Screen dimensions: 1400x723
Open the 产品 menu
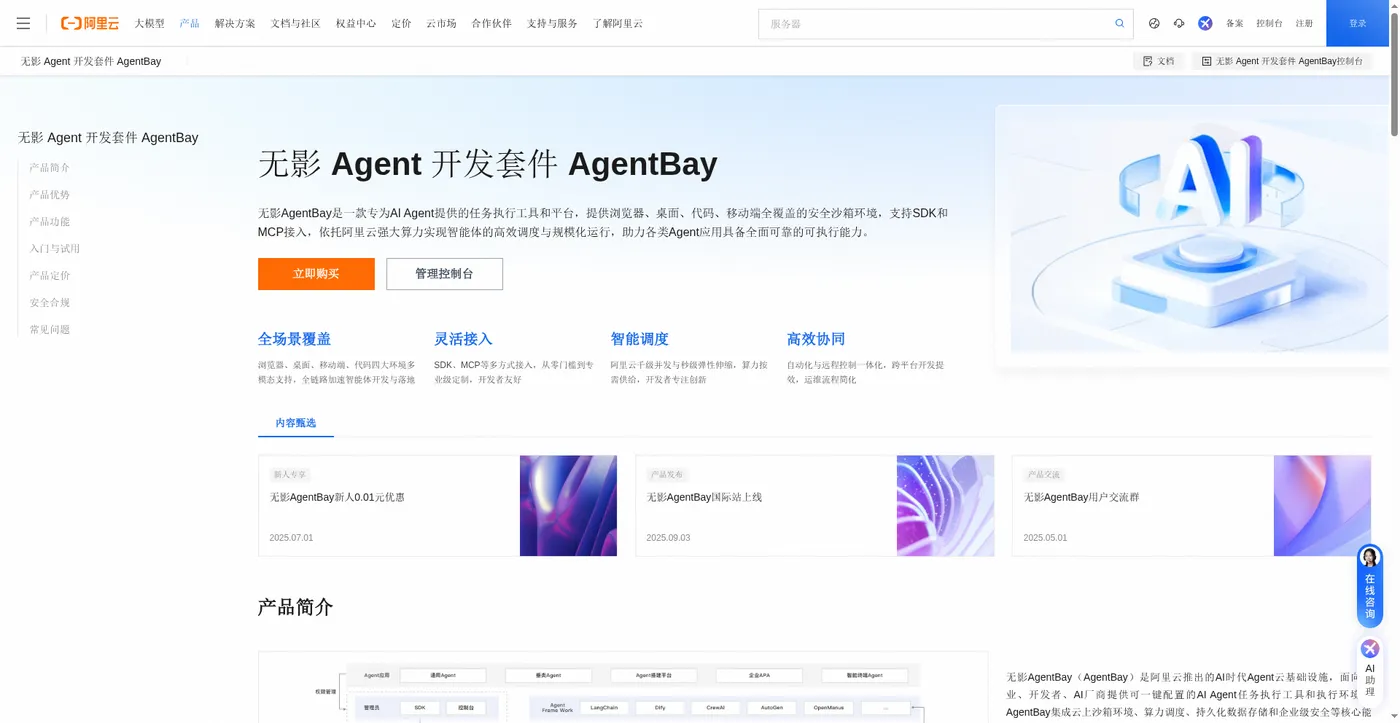coord(190,23)
